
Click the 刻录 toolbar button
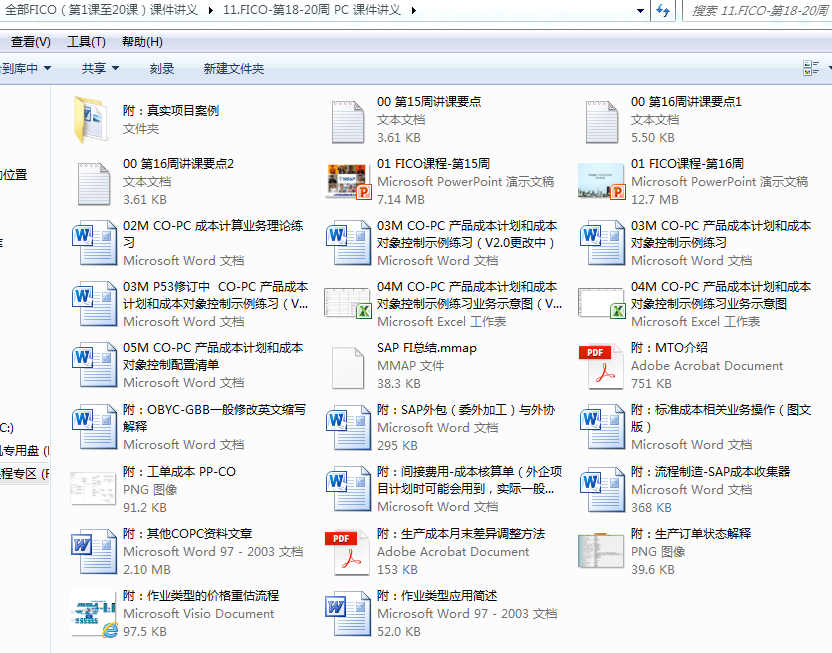coord(162,68)
